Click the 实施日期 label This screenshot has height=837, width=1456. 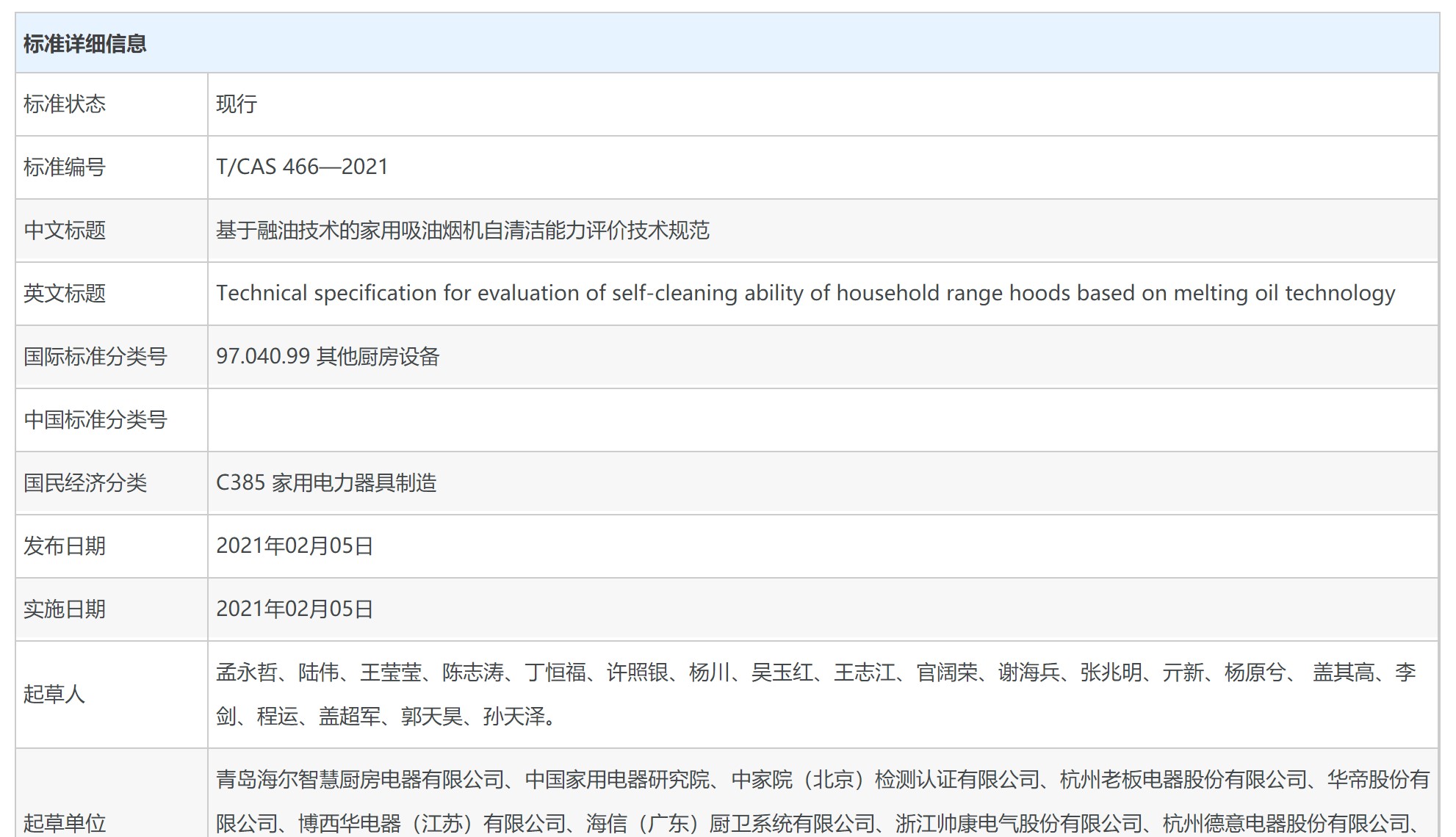65,609
